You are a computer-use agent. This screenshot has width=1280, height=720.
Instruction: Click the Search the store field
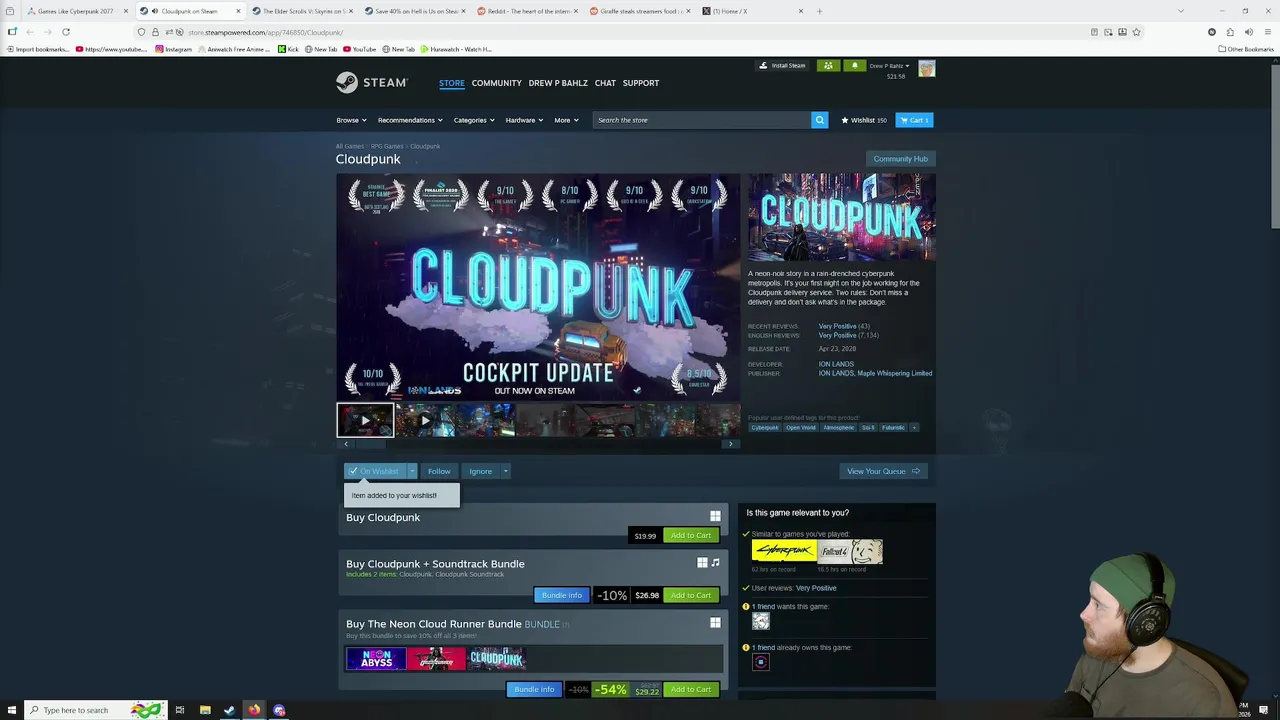click(702, 120)
